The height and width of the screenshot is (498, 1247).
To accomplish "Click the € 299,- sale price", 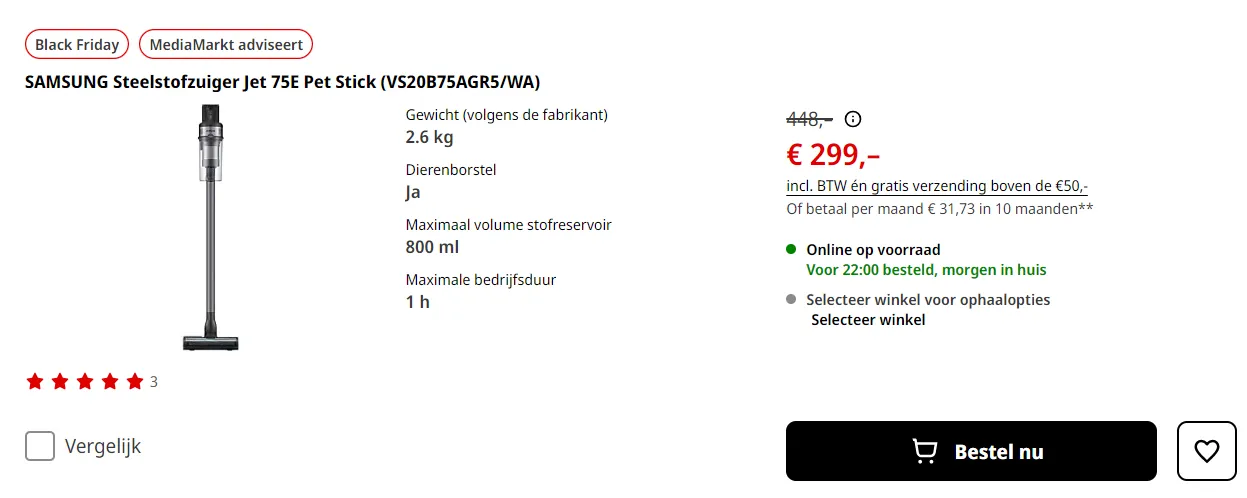I will [x=833, y=154].
